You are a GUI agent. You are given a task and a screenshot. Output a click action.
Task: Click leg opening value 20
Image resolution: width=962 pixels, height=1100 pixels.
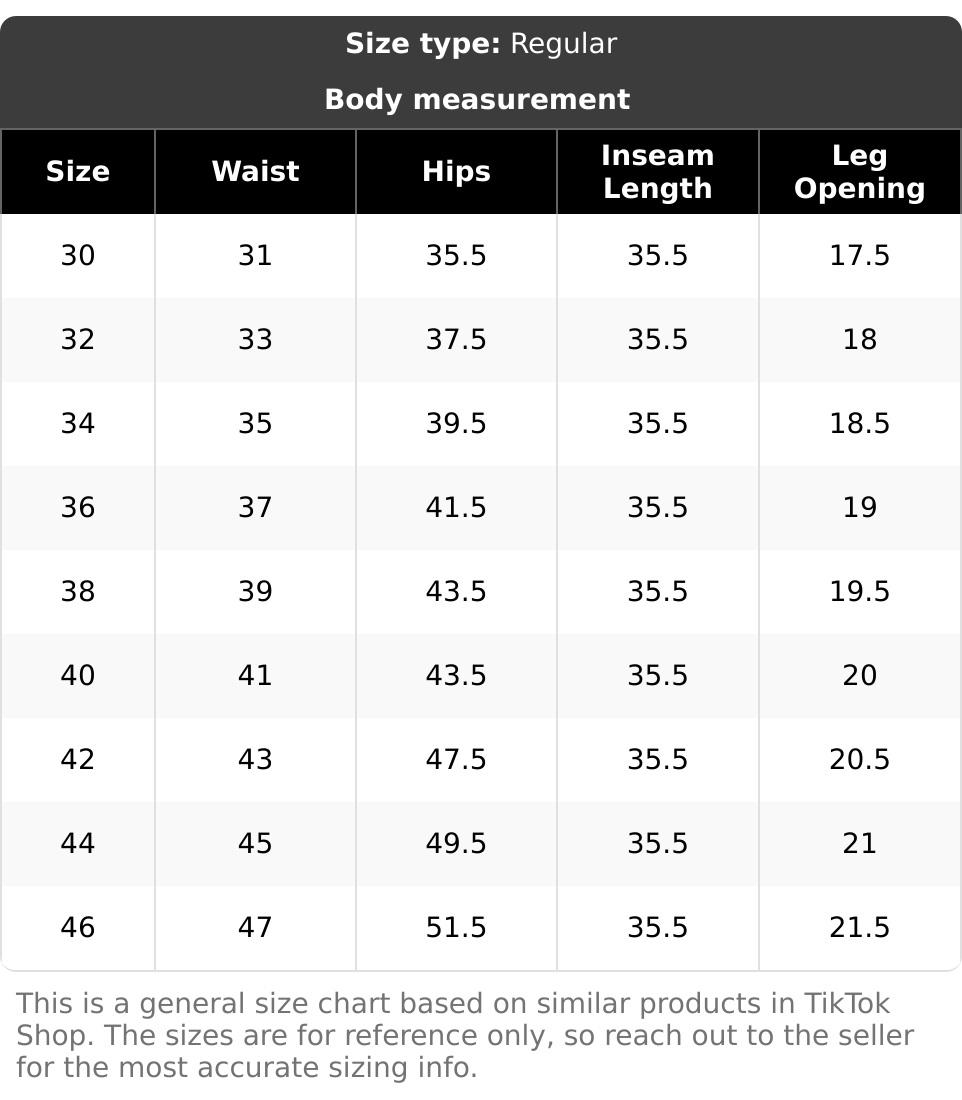coord(859,676)
